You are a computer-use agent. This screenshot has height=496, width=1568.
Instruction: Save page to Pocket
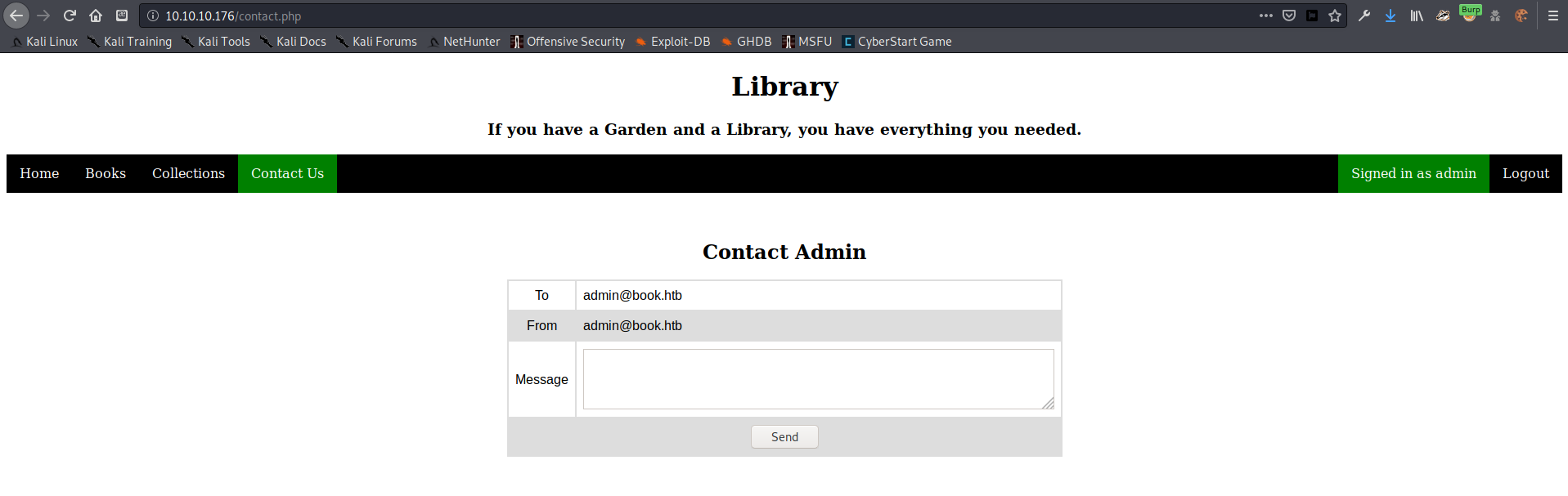click(x=1289, y=16)
